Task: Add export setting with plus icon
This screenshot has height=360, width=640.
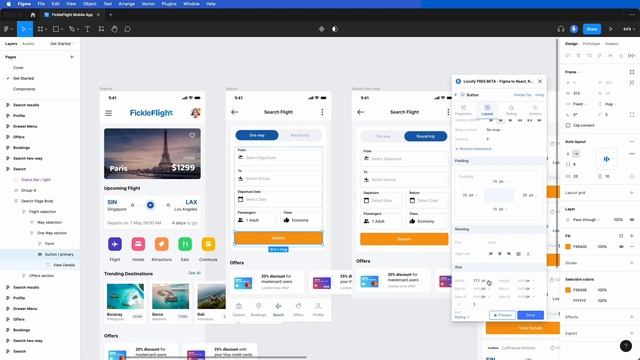Action: (x=632, y=333)
